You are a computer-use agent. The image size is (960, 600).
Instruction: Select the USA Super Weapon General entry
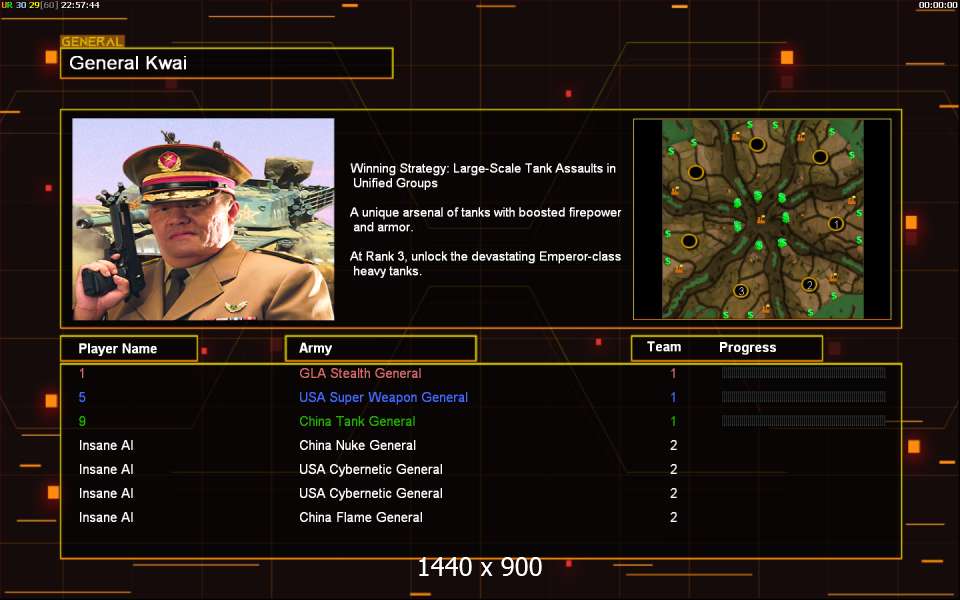tap(383, 397)
